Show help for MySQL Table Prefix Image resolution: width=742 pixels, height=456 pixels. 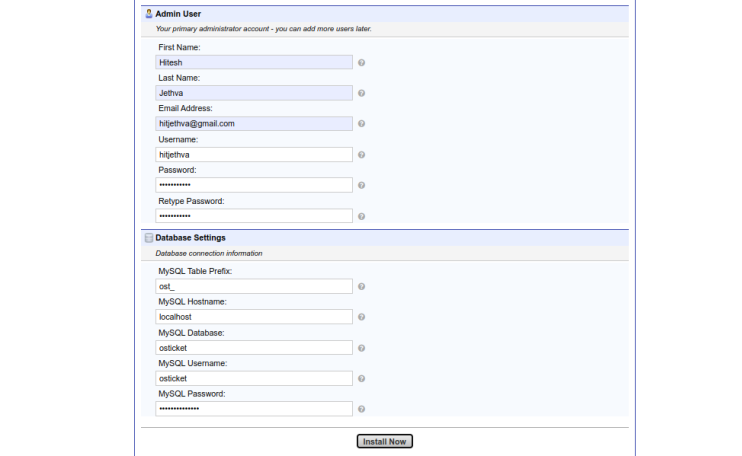361,286
